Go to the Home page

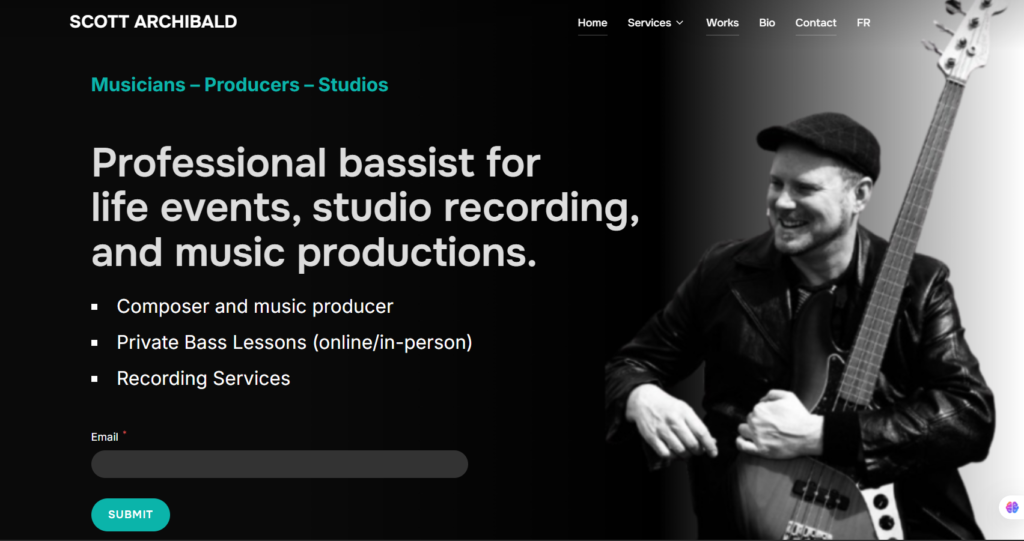click(592, 23)
